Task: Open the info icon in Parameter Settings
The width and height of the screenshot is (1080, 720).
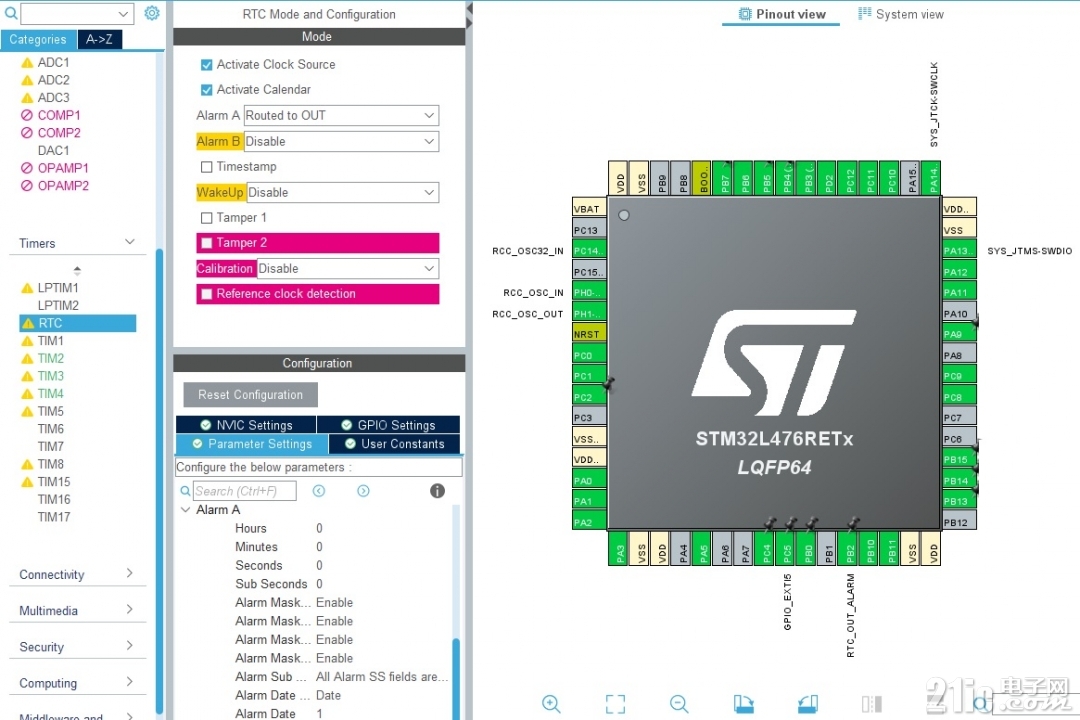Action: click(x=437, y=491)
